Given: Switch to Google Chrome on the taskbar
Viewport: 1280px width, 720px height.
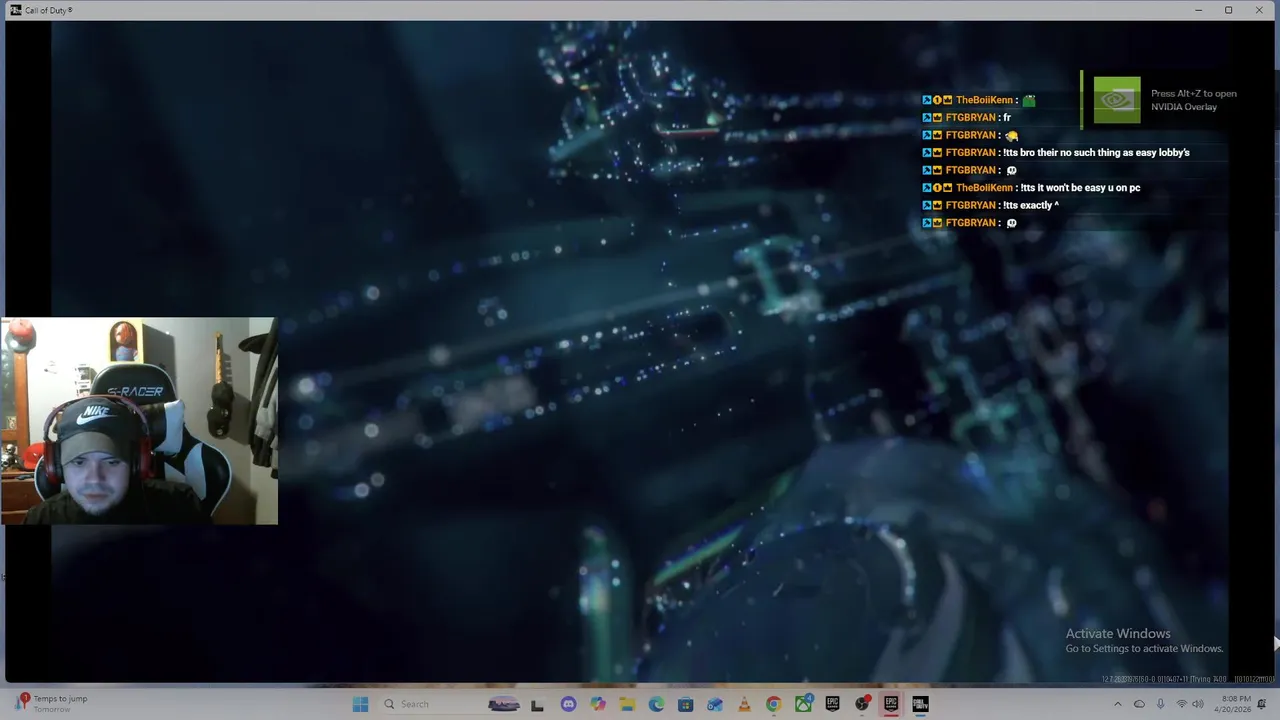Looking at the screenshot, I should [x=773, y=704].
